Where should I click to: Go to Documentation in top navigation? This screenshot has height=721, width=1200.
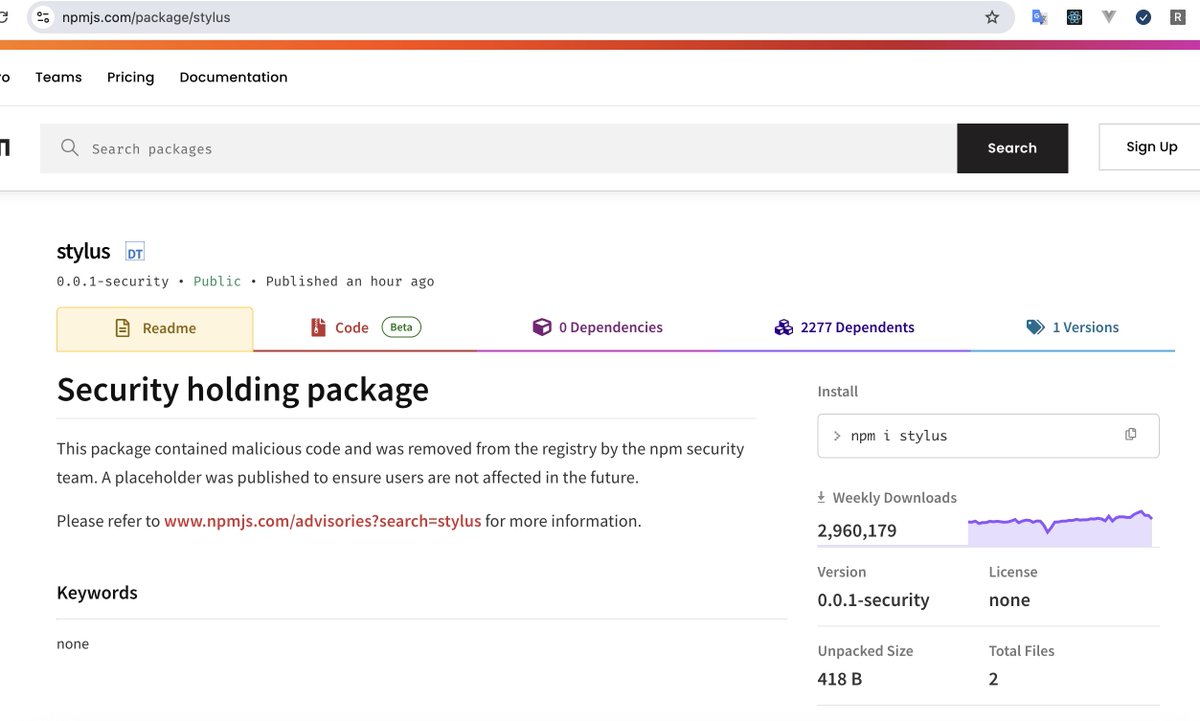click(233, 77)
